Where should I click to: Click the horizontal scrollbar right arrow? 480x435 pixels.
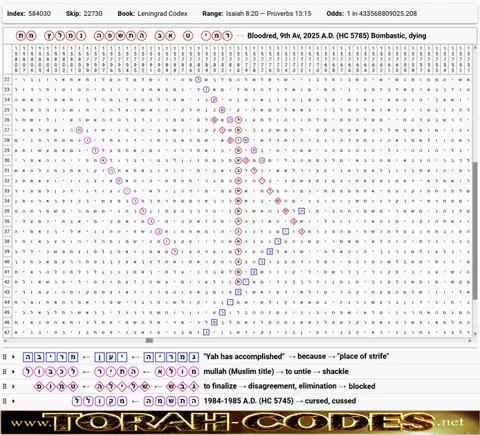pos(470,340)
